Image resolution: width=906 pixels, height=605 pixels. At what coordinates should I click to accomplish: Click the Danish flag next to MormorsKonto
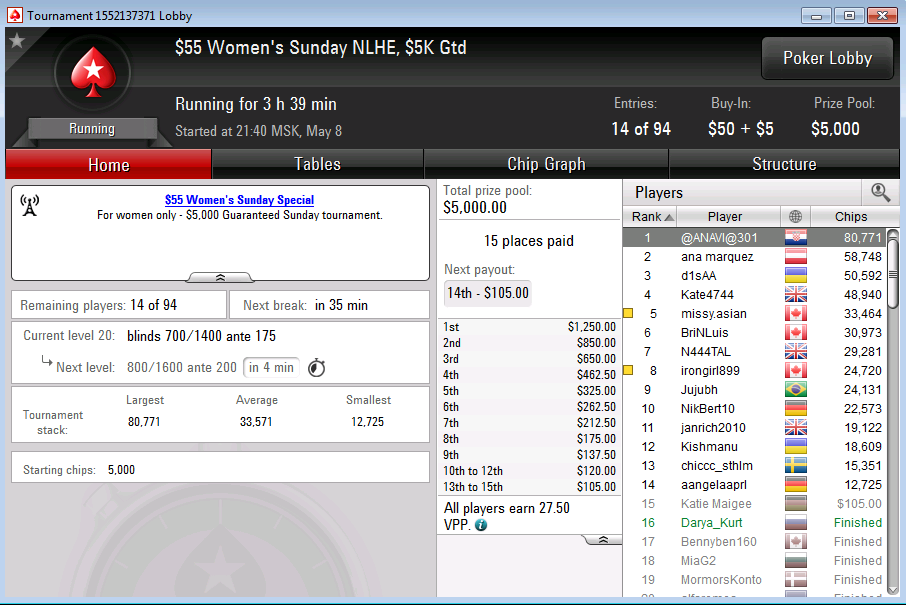pos(796,580)
